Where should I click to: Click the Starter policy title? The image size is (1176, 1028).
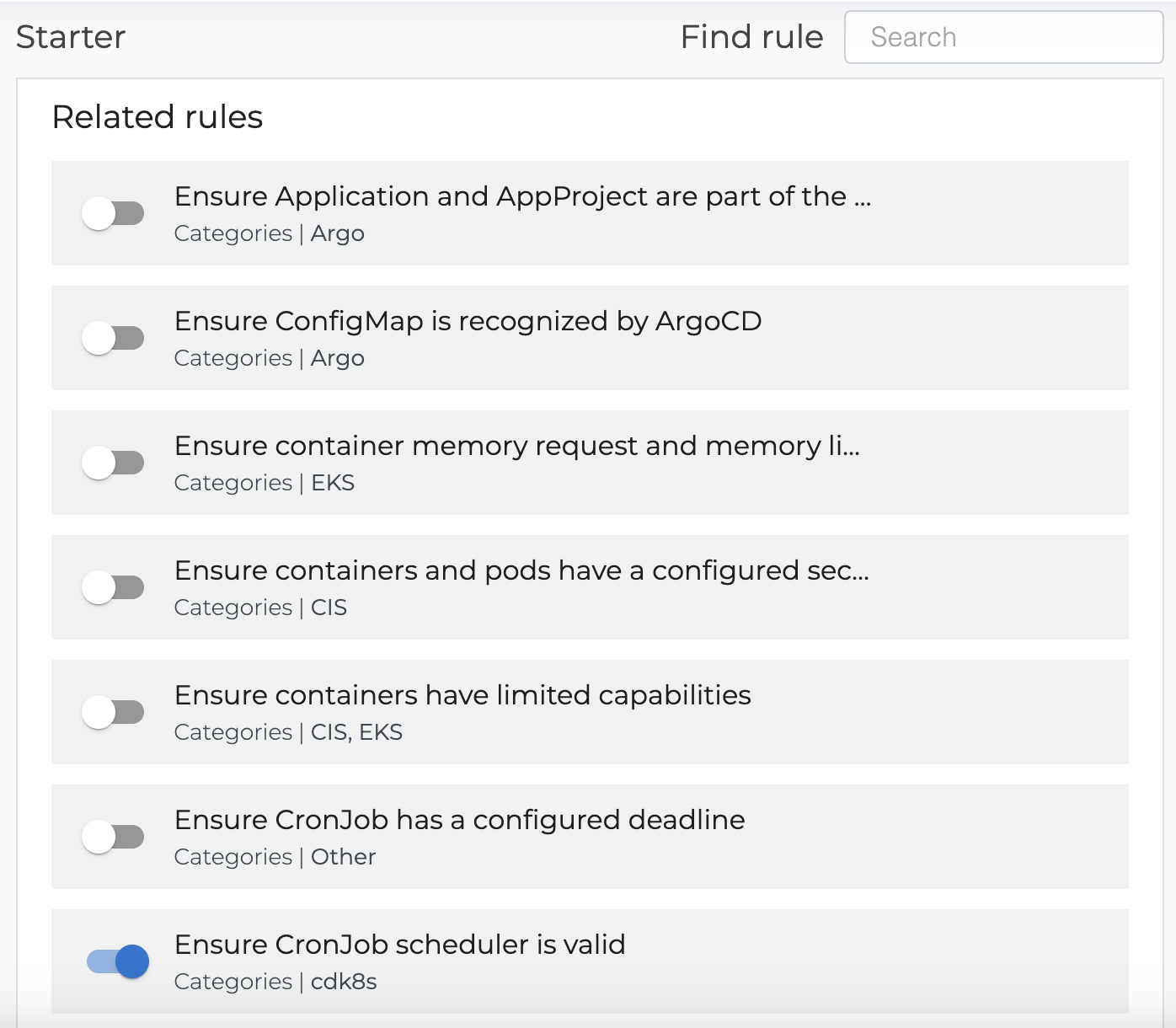coord(71,37)
